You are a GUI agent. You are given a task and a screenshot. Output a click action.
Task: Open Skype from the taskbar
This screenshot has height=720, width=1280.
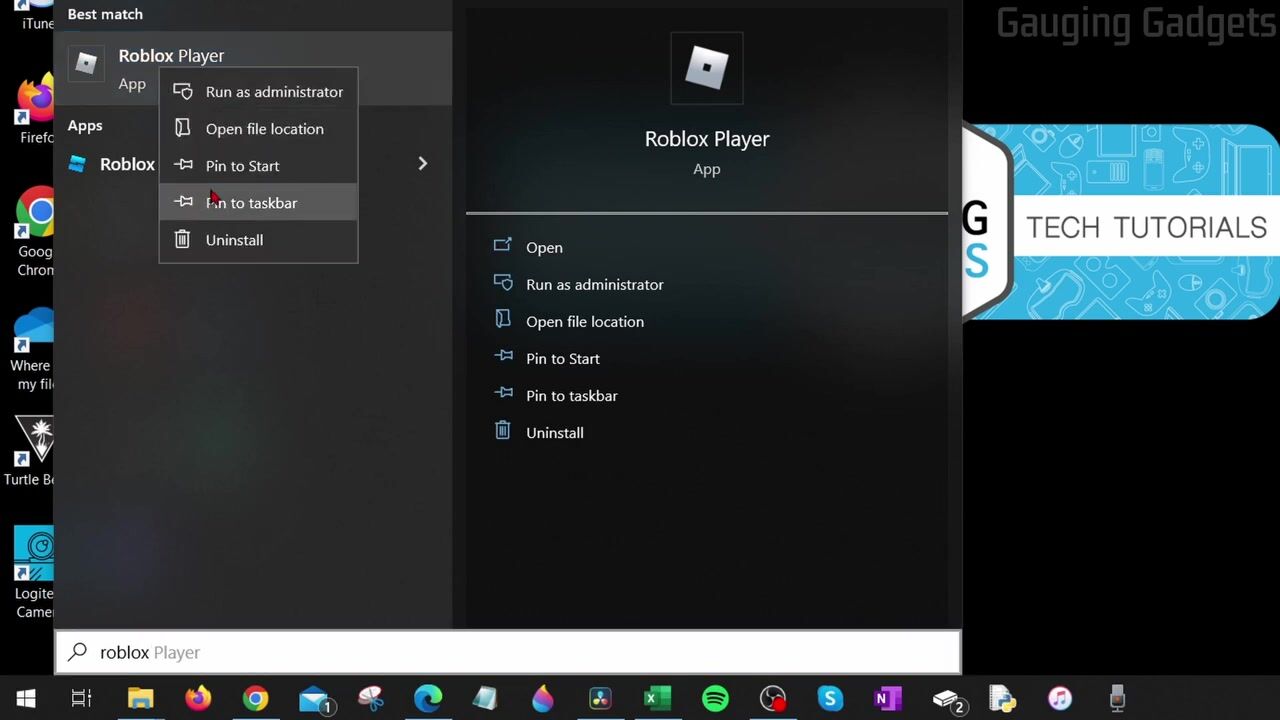[x=830, y=698]
